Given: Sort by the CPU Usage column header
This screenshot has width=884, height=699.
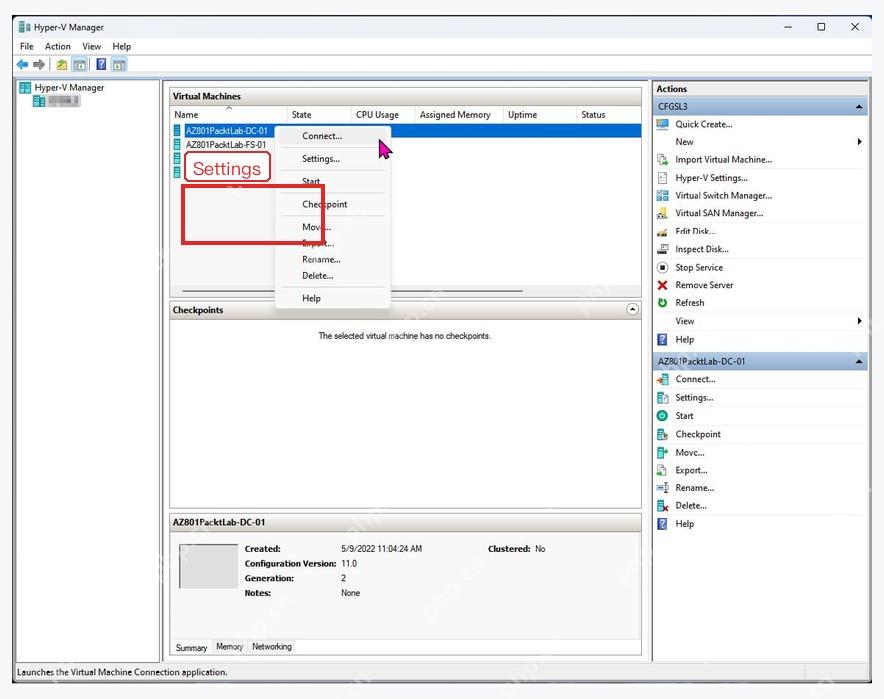Looking at the screenshot, I should click(x=382, y=115).
